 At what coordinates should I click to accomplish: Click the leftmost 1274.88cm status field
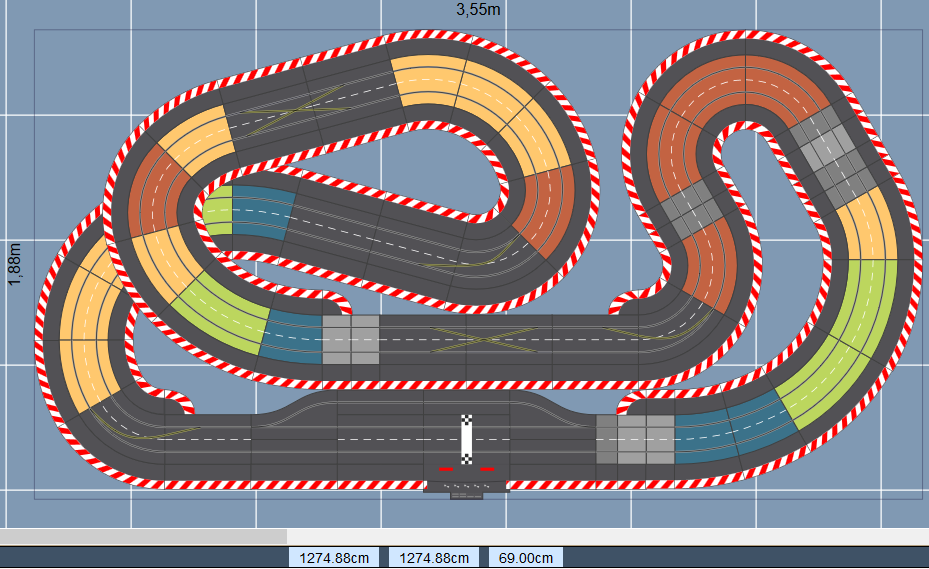pos(334,558)
